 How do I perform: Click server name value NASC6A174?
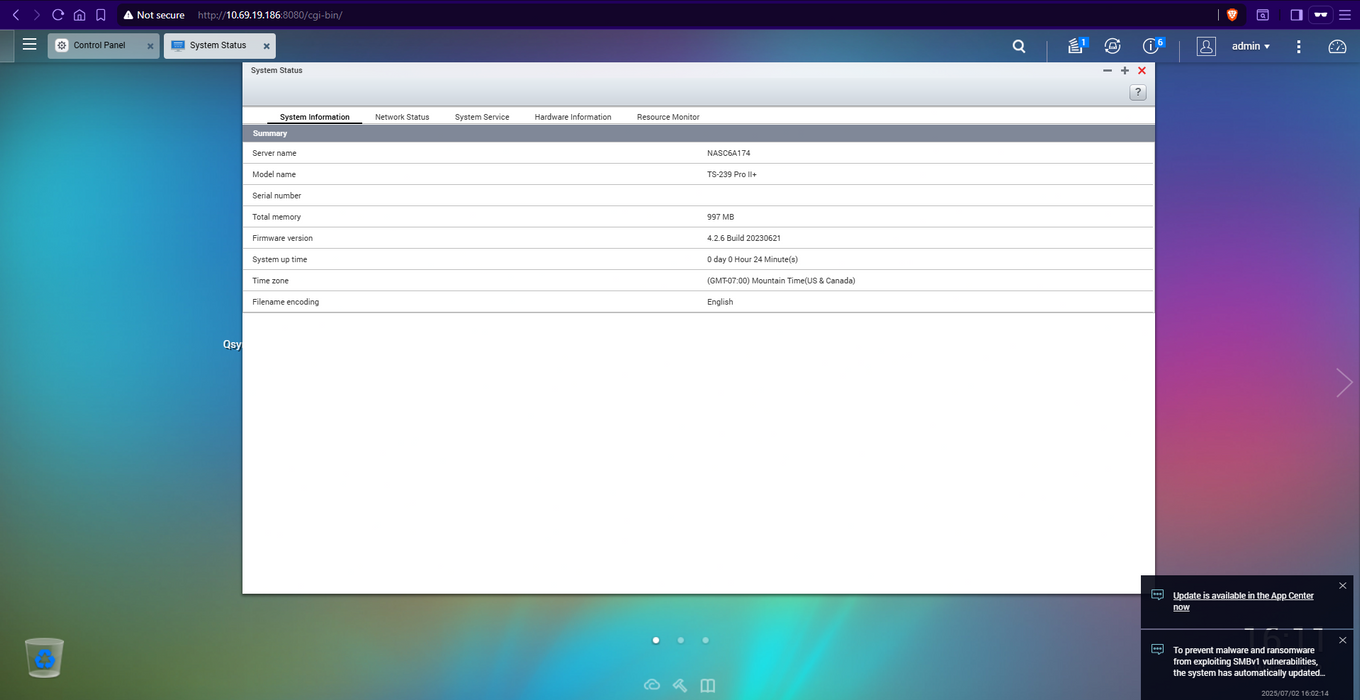coord(728,153)
